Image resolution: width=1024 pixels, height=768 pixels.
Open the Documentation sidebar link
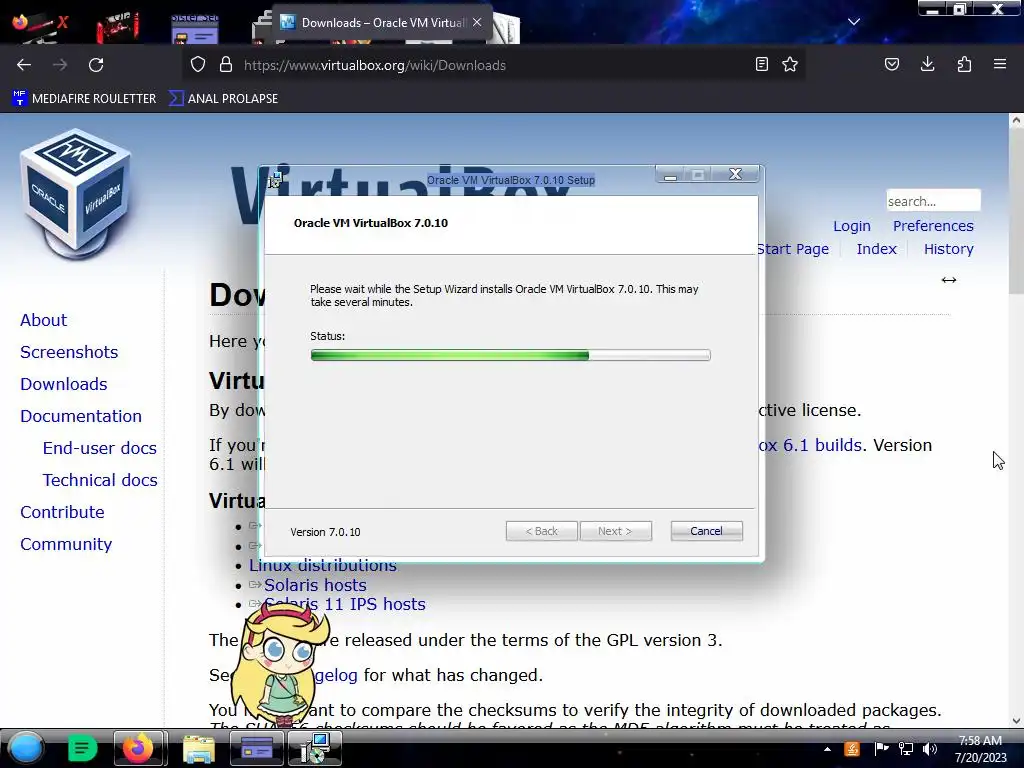tap(81, 416)
